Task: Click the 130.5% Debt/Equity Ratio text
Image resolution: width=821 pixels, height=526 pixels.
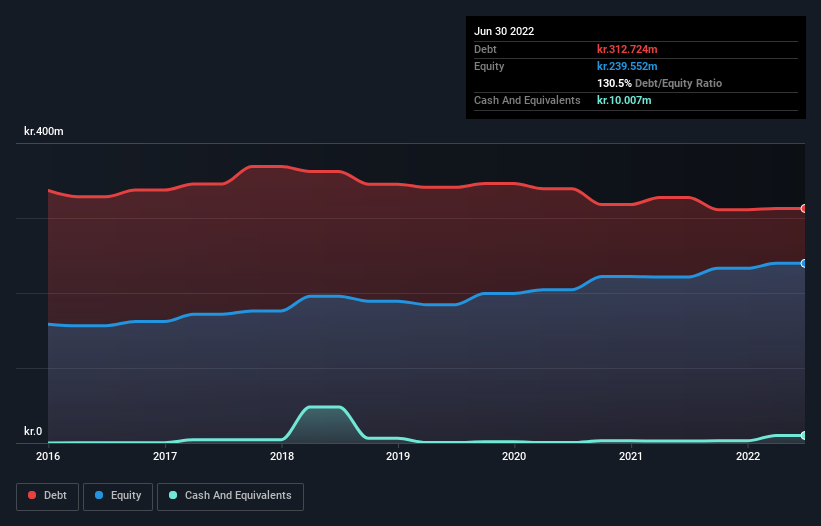Action: (x=659, y=83)
